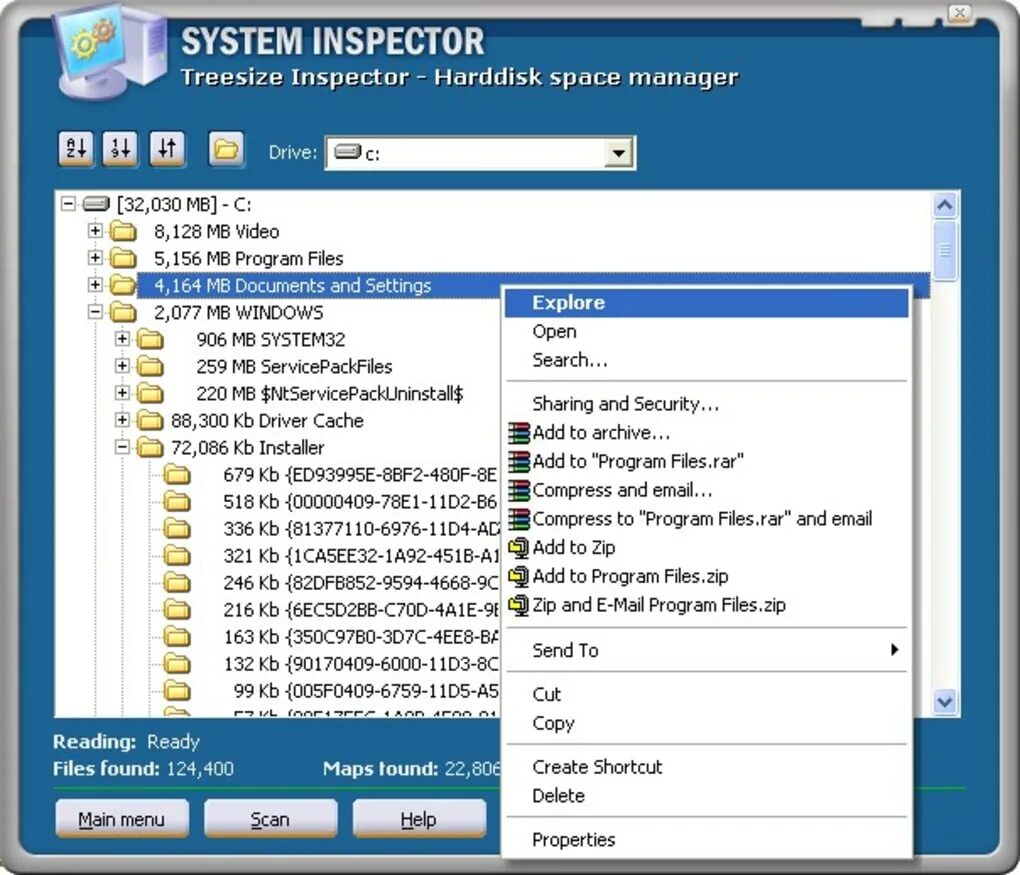Open the Drive dropdown arrow
Image resolution: width=1020 pixels, height=875 pixels.
coord(619,154)
